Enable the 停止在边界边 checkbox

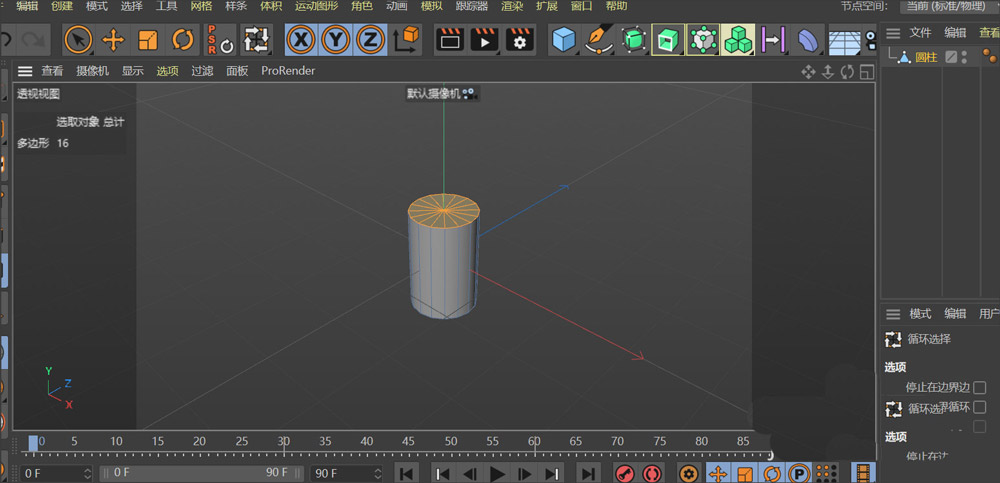(979, 387)
